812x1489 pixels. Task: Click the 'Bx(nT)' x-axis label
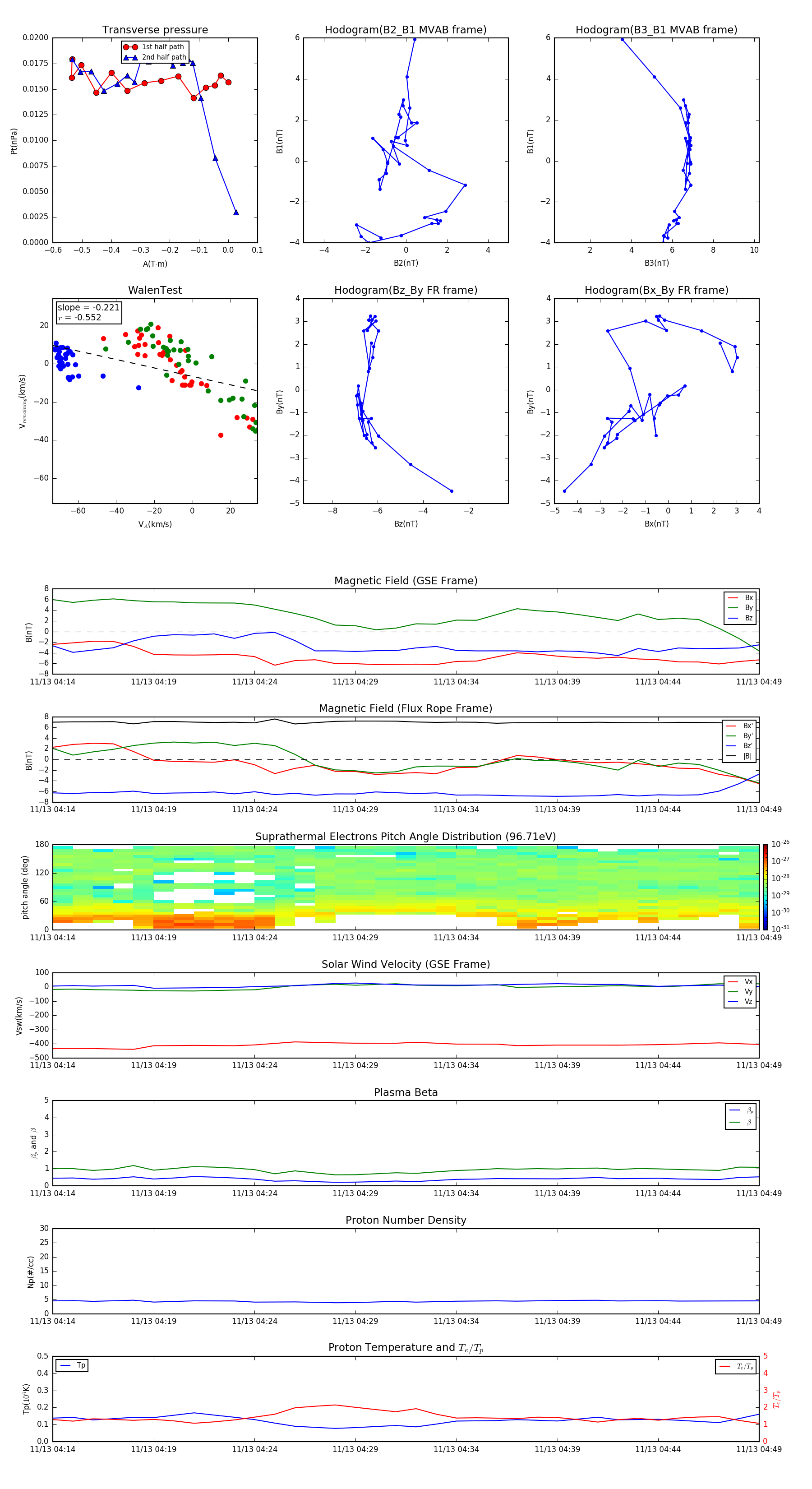[x=656, y=524]
